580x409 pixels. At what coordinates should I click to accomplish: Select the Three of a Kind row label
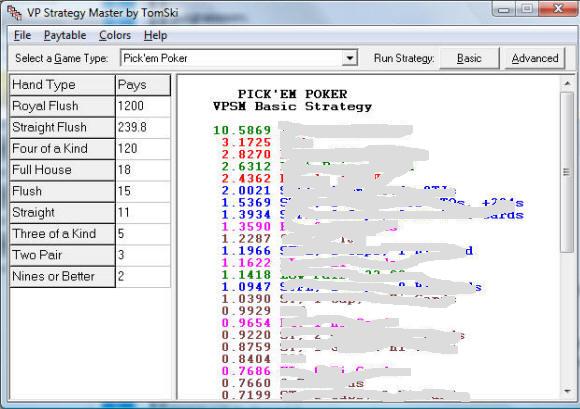tap(62, 234)
